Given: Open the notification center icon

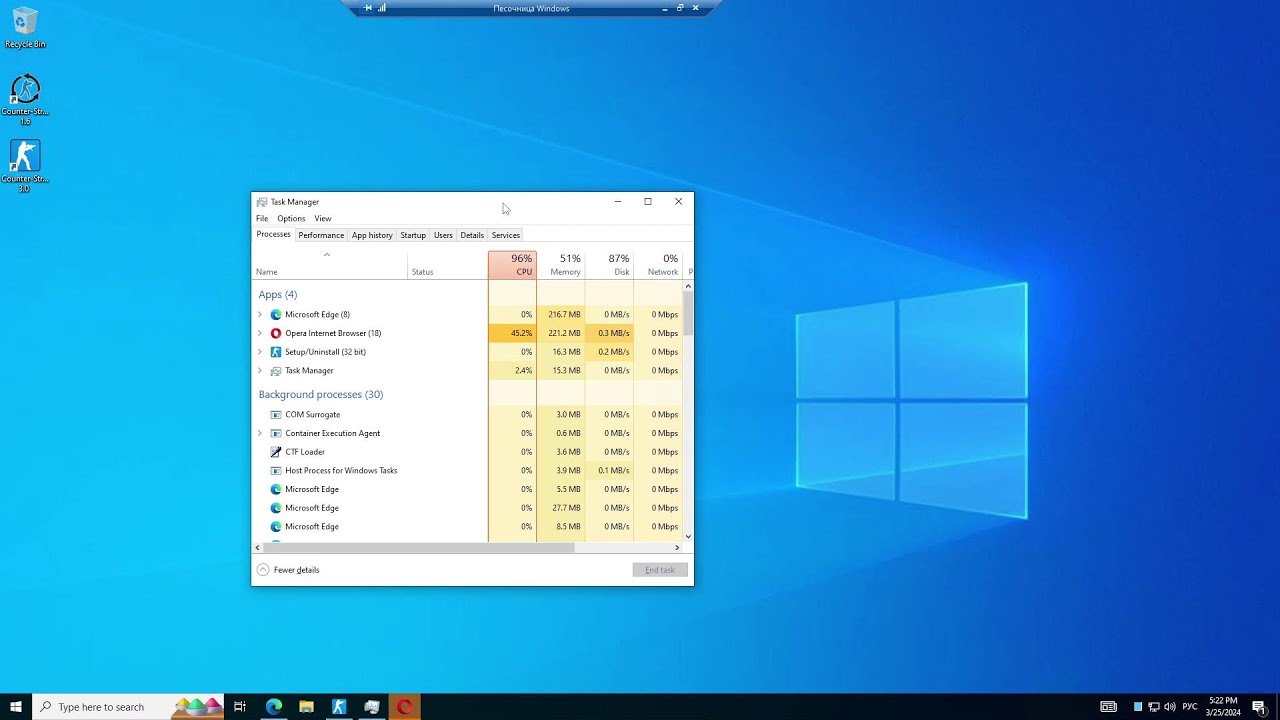Looking at the screenshot, I should point(1259,707).
